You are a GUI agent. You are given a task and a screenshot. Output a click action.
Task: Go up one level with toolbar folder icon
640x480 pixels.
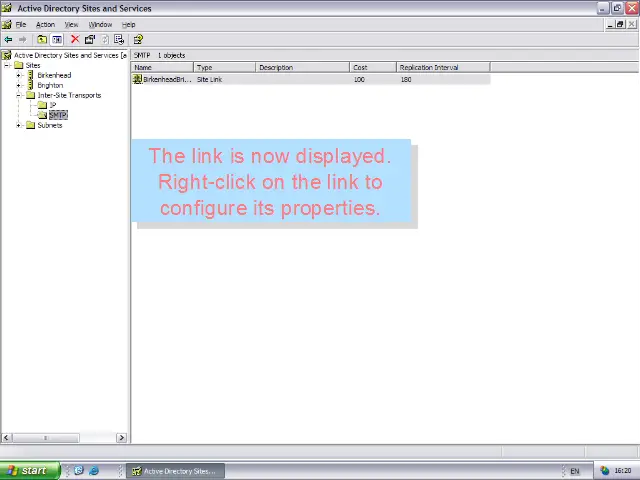pyautogui.click(x=42, y=40)
